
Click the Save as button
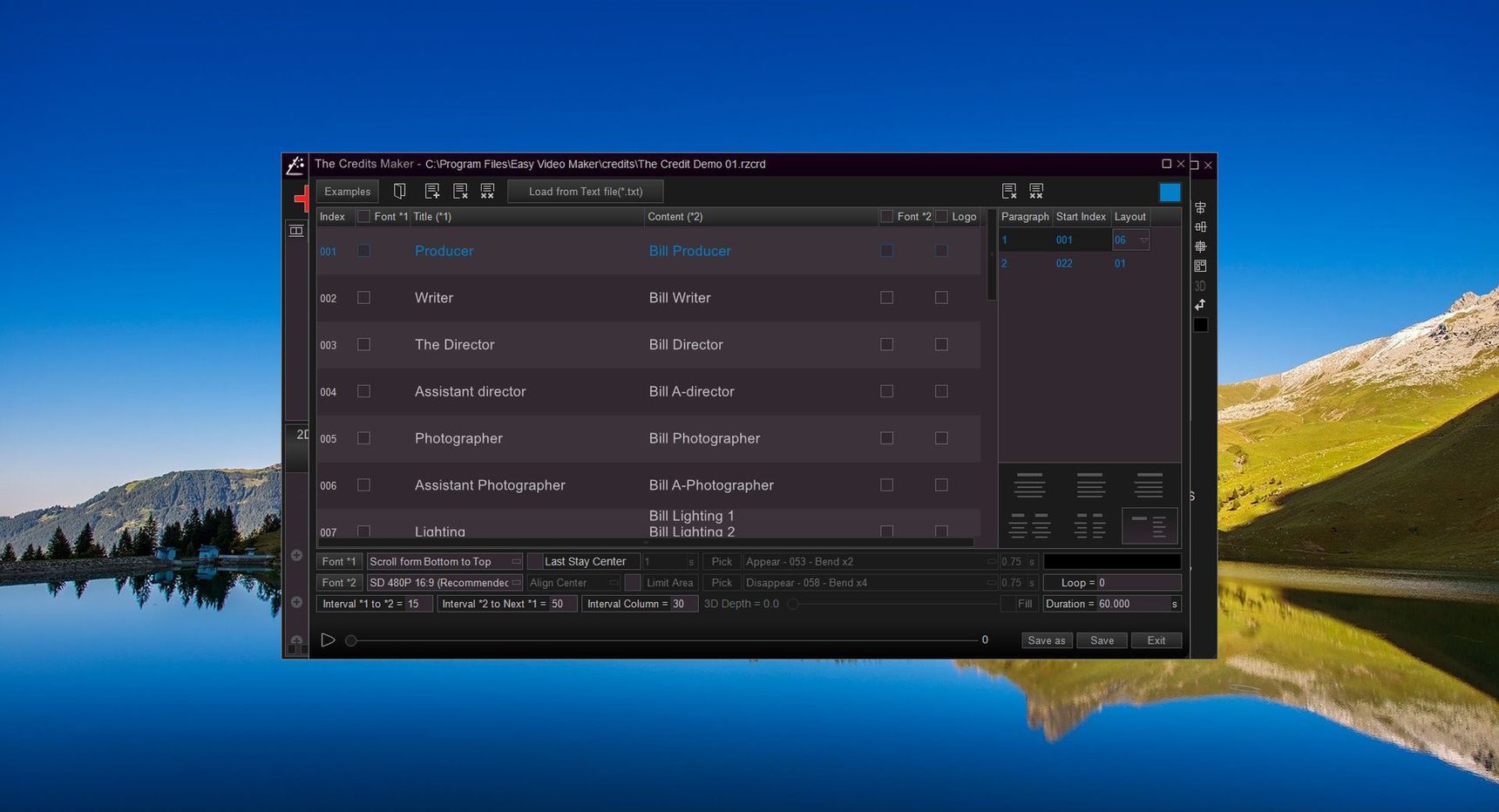point(1047,640)
